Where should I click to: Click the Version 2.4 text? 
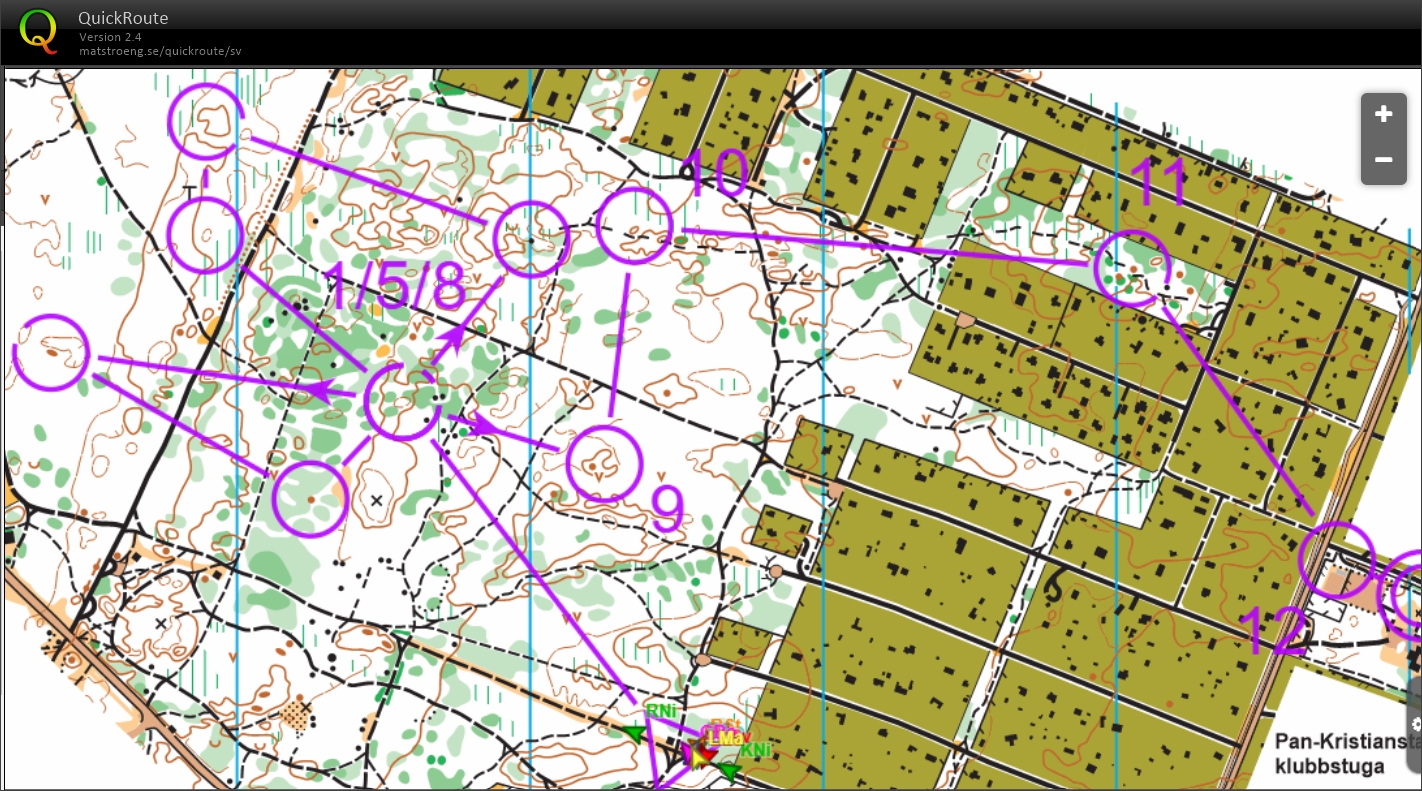(x=110, y=37)
